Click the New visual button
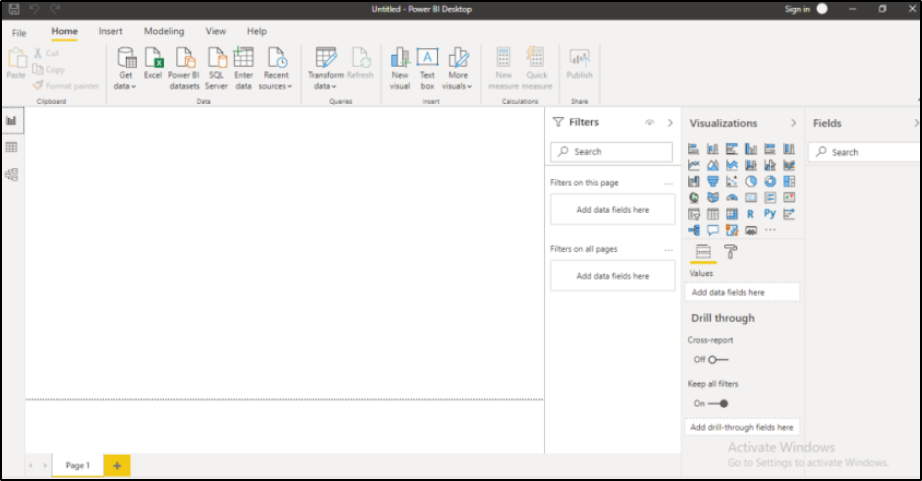922x481 pixels. [x=400, y=69]
